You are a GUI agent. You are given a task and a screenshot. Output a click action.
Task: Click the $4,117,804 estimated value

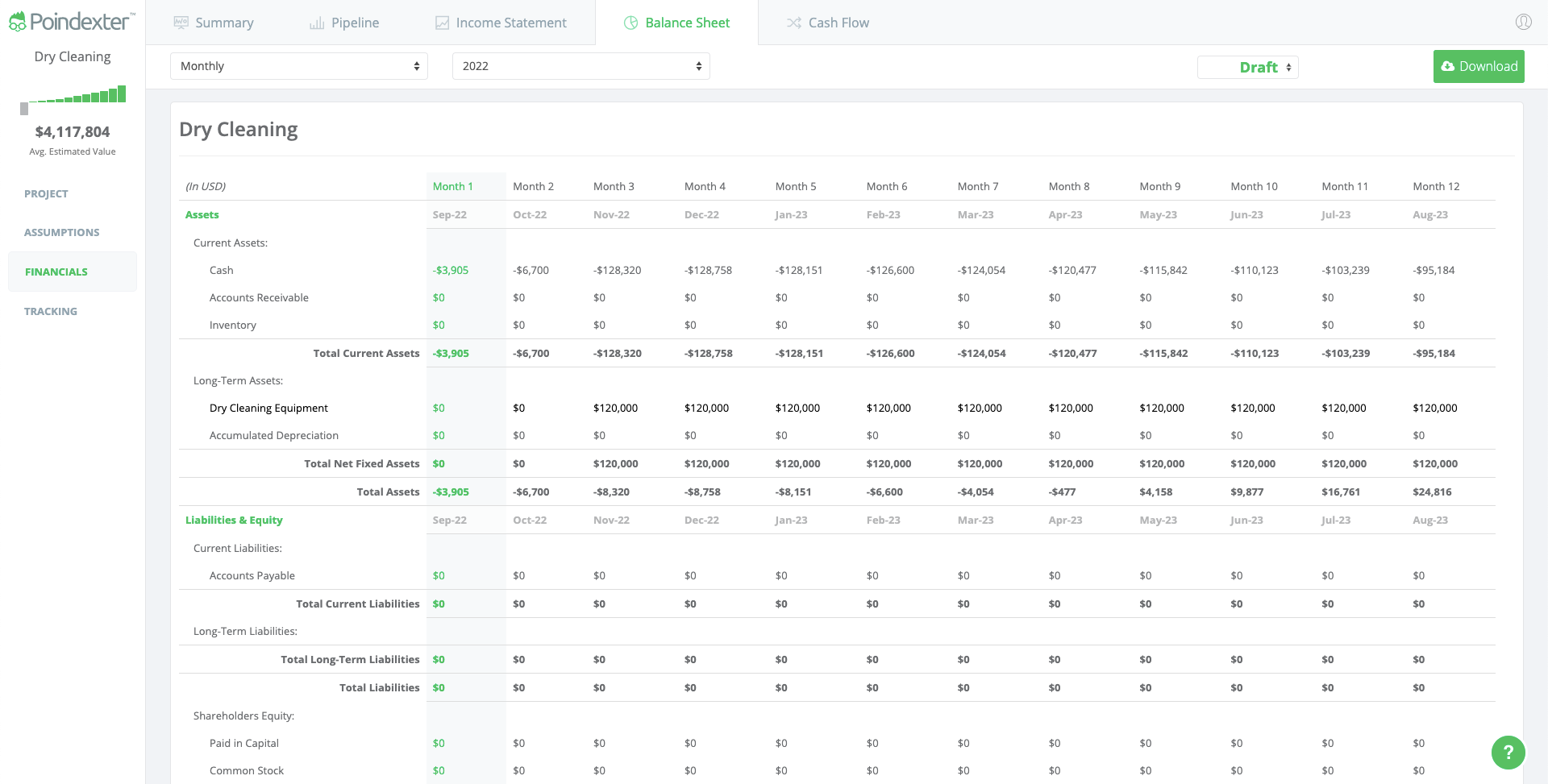[x=73, y=131]
